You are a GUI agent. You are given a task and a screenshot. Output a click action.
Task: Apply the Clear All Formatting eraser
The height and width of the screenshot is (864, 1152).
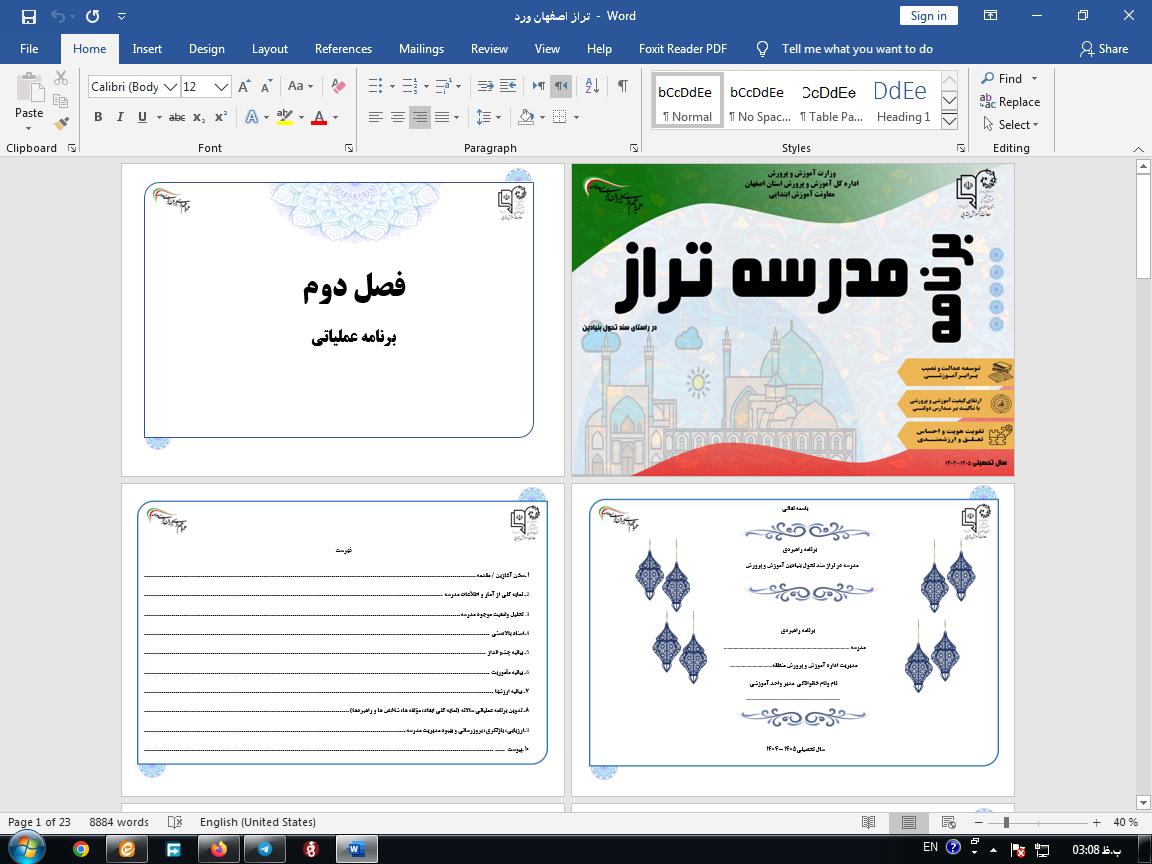click(338, 87)
